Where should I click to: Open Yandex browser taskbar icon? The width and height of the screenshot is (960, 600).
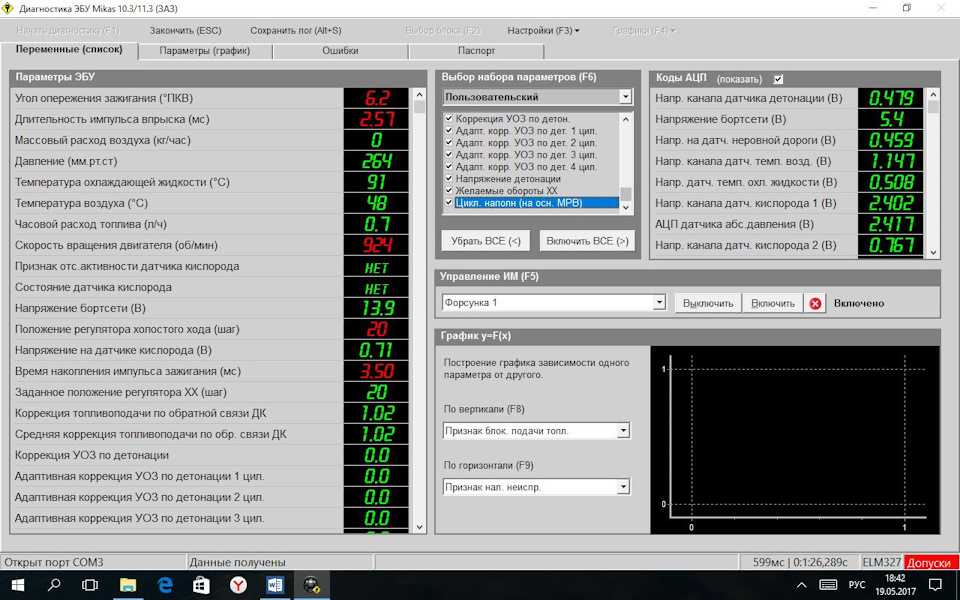(238, 586)
